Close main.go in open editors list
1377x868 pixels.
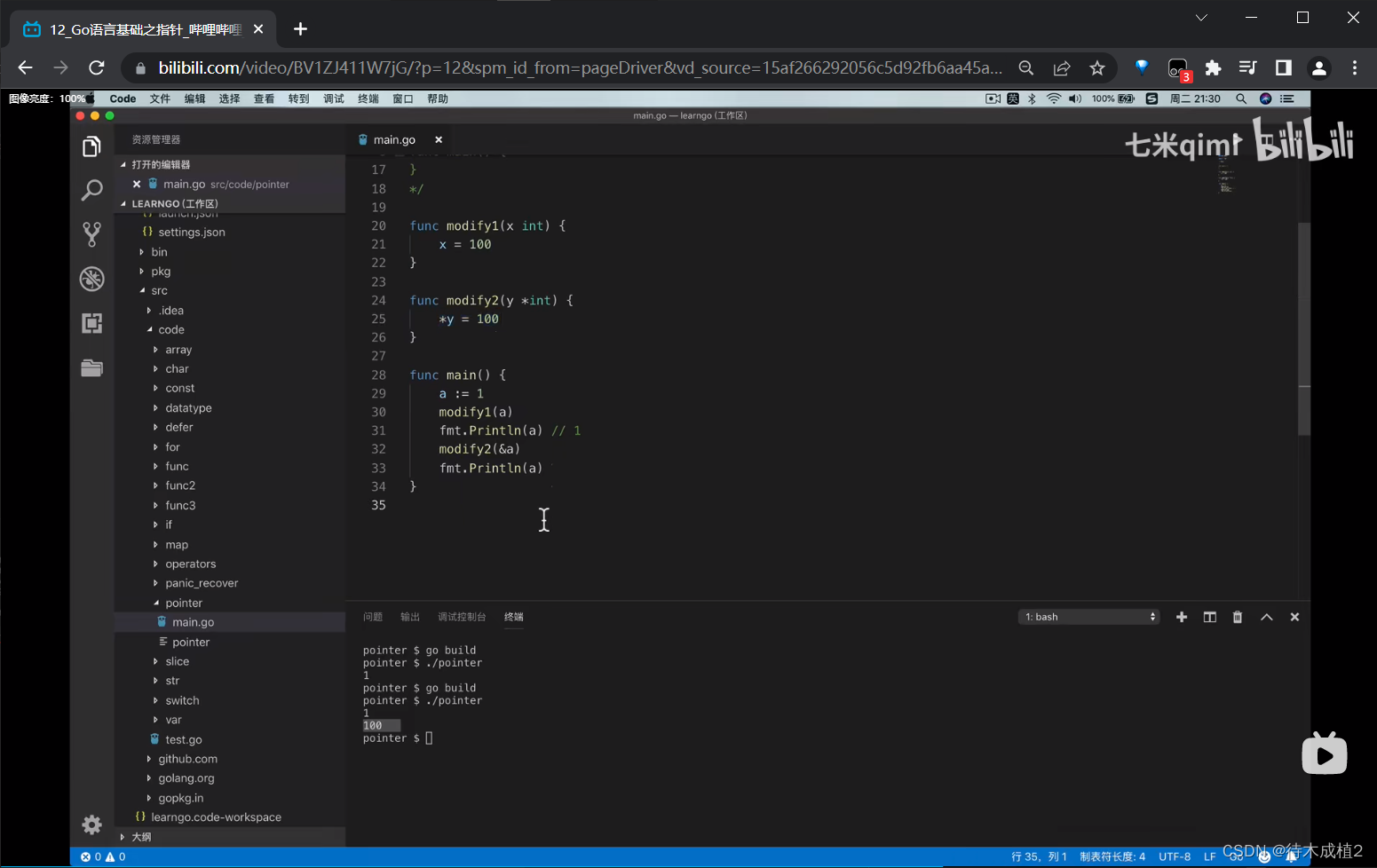click(137, 184)
